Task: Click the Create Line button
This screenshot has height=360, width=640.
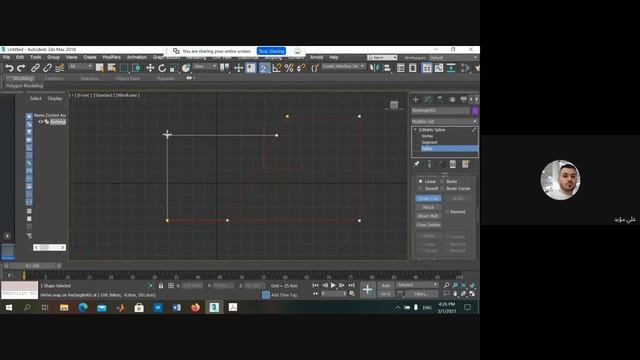Action: pyautogui.click(x=428, y=198)
